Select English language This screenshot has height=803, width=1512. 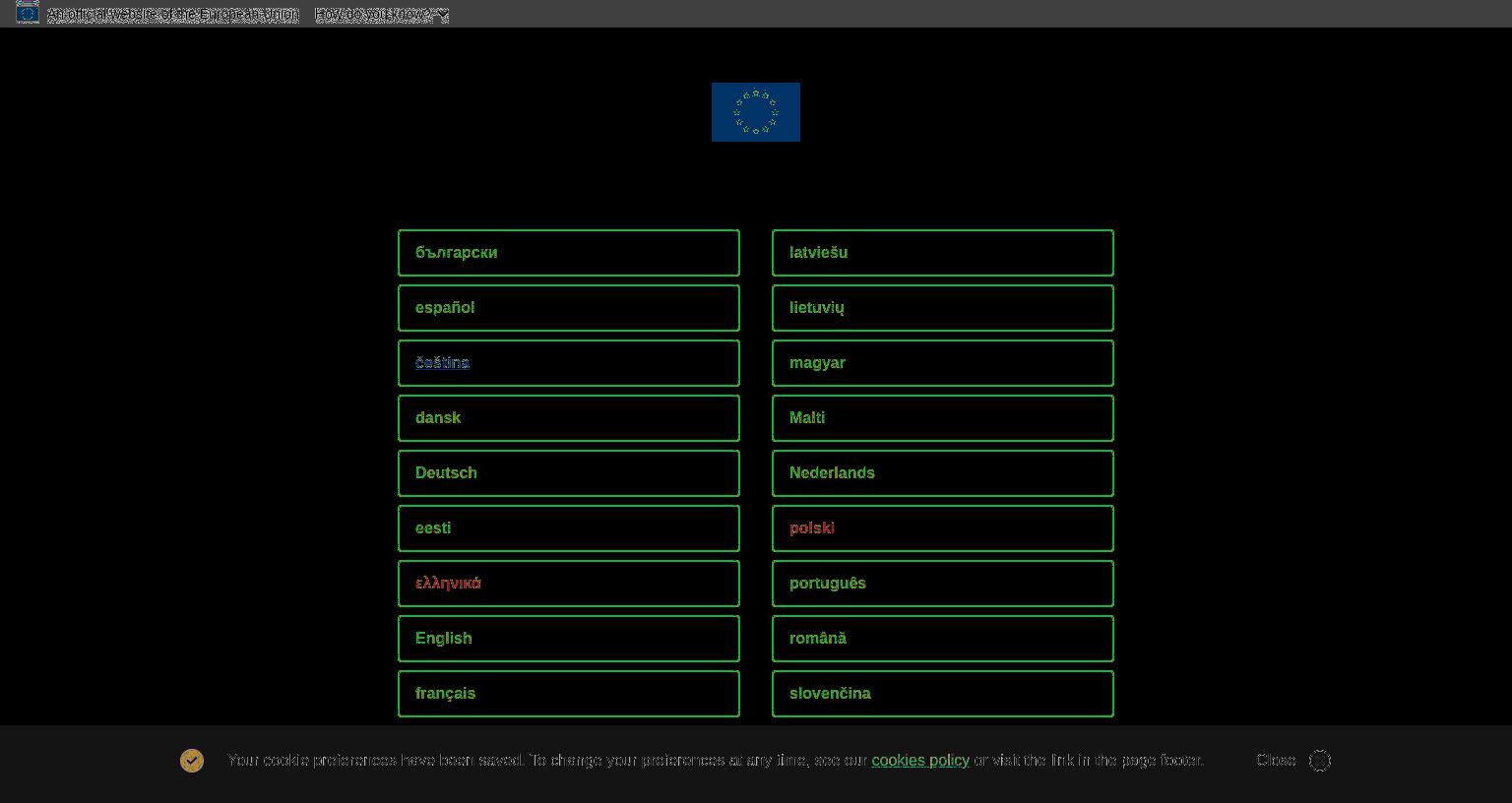pos(569,639)
